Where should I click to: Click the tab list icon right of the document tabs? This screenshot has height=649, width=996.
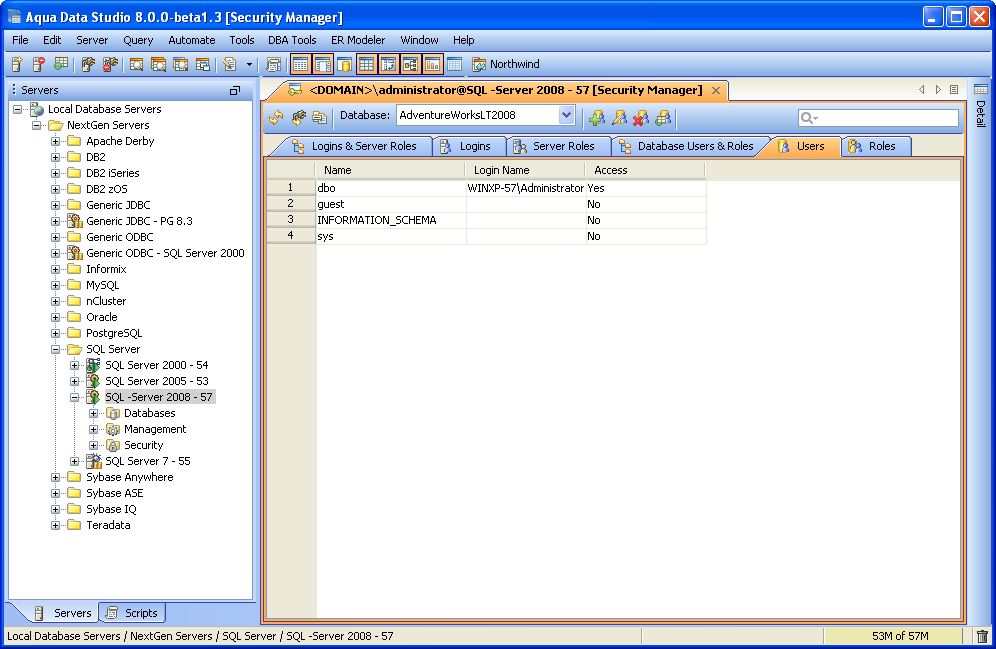954,90
